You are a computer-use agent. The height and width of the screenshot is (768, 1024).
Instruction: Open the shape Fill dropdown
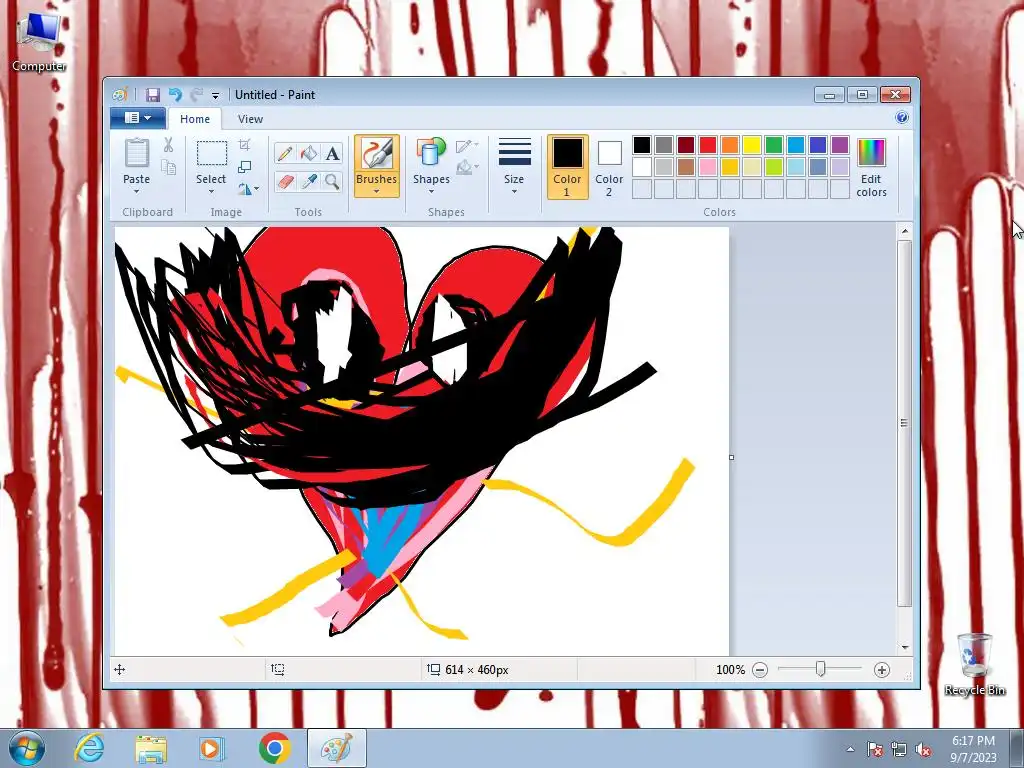pyautogui.click(x=468, y=168)
